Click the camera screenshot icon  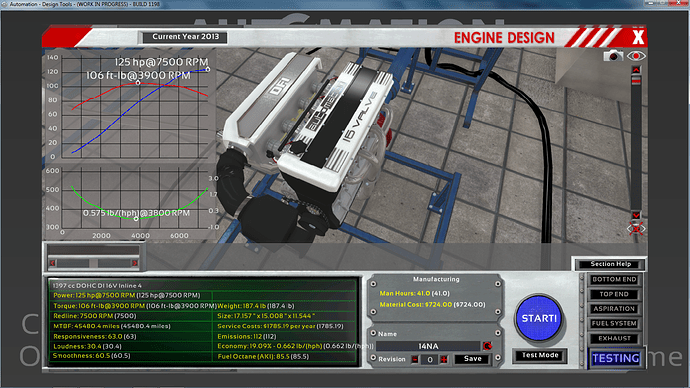613,56
